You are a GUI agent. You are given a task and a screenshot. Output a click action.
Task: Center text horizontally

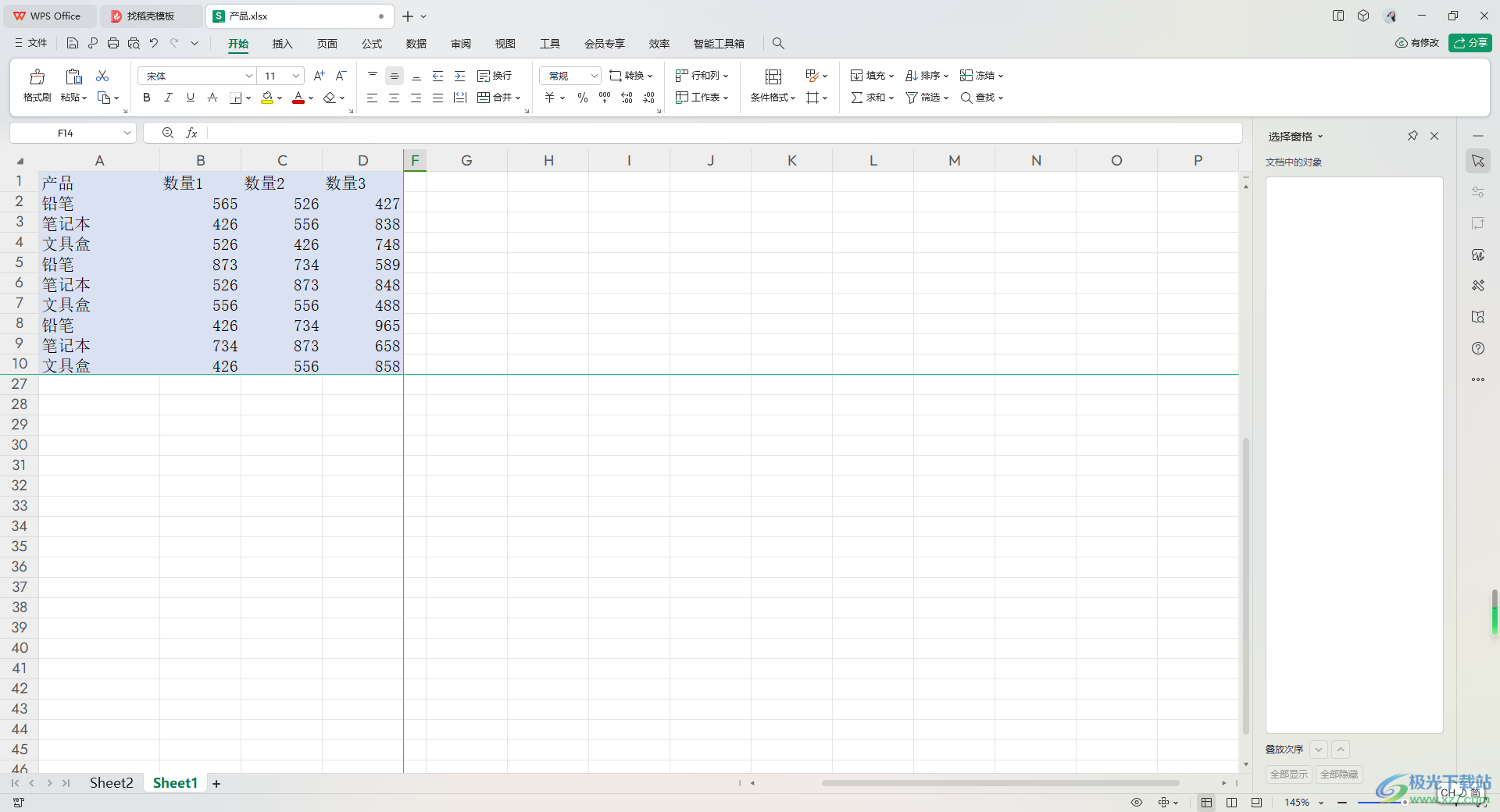point(395,98)
